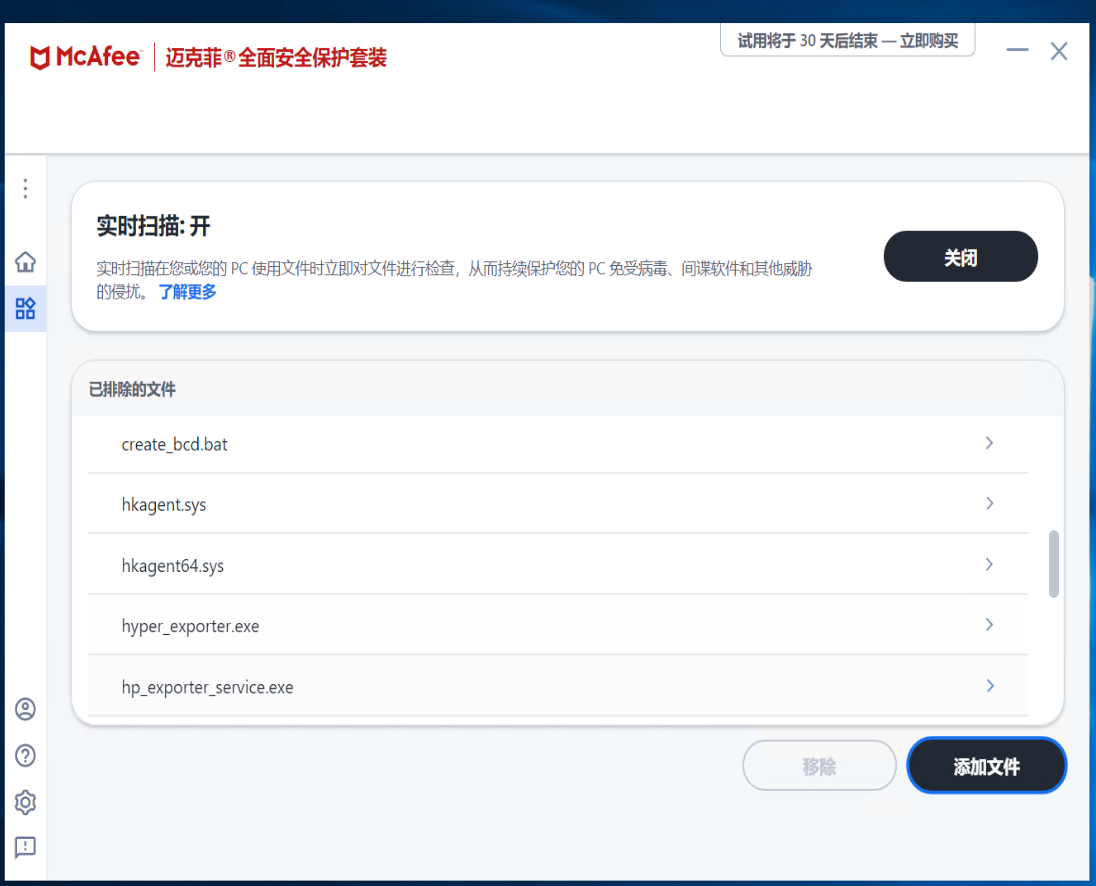Click the 了解更多 link
Viewport: 1096px width, 886px height.
tap(187, 292)
